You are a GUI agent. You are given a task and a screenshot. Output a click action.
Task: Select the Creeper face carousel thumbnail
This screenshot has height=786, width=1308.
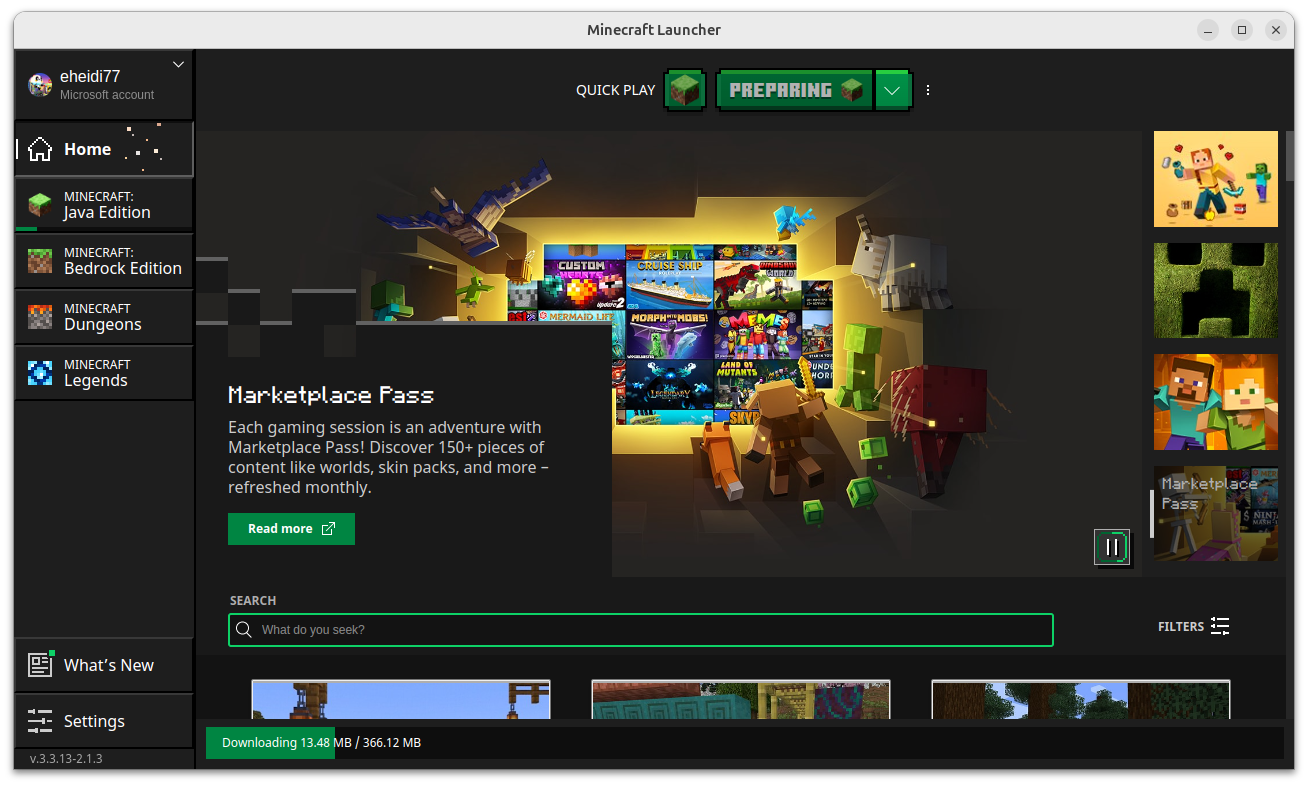point(1215,290)
